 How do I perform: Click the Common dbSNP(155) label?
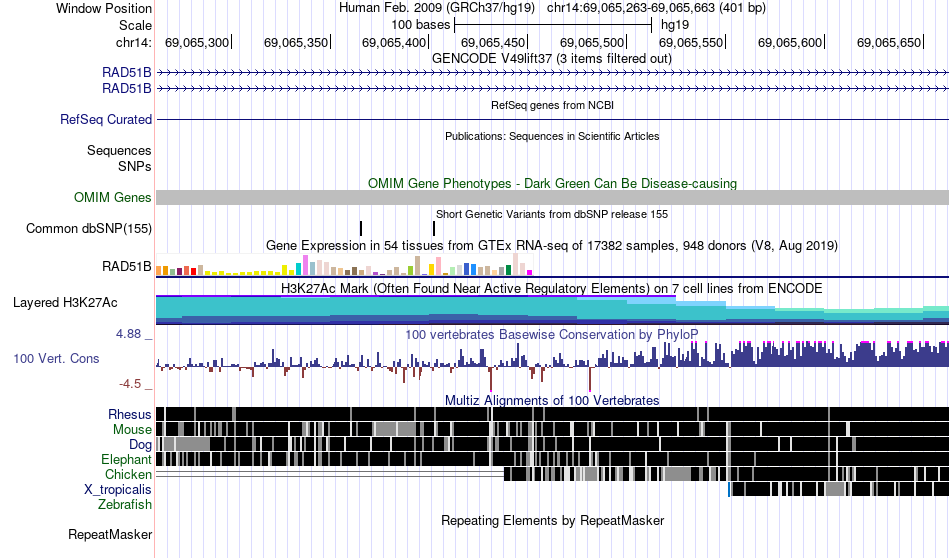tap(89, 228)
